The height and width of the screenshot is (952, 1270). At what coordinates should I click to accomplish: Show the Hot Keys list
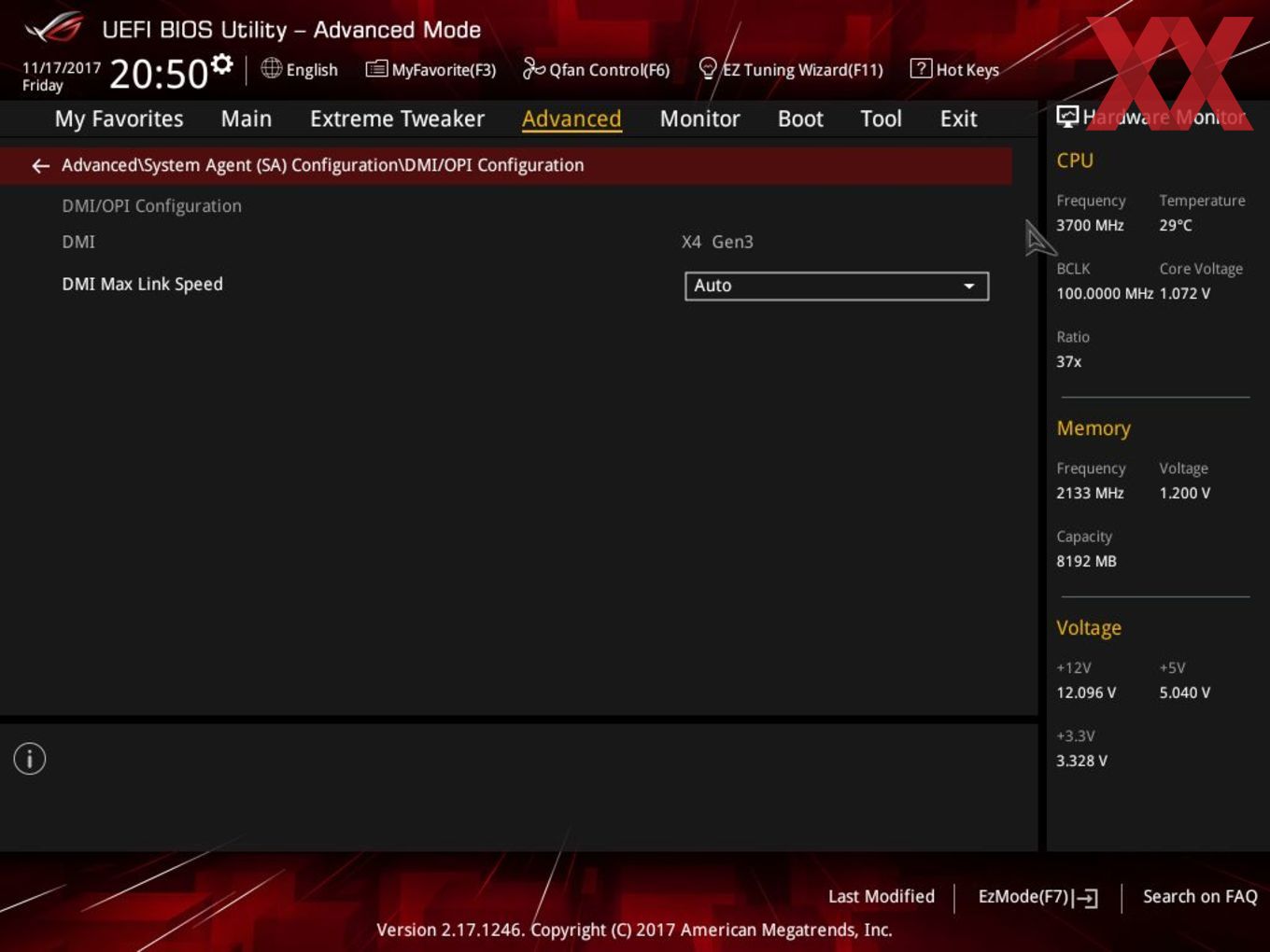pyautogui.click(x=954, y=69)
